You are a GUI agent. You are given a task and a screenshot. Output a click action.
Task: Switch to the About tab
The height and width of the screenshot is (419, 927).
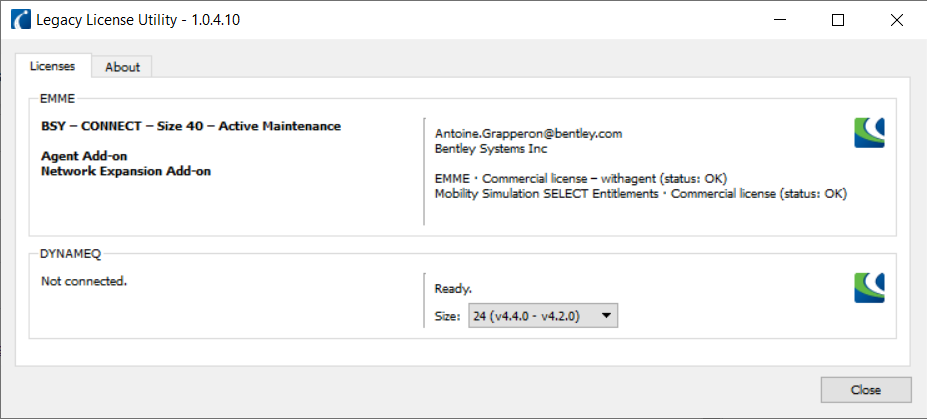coord(122,67)
